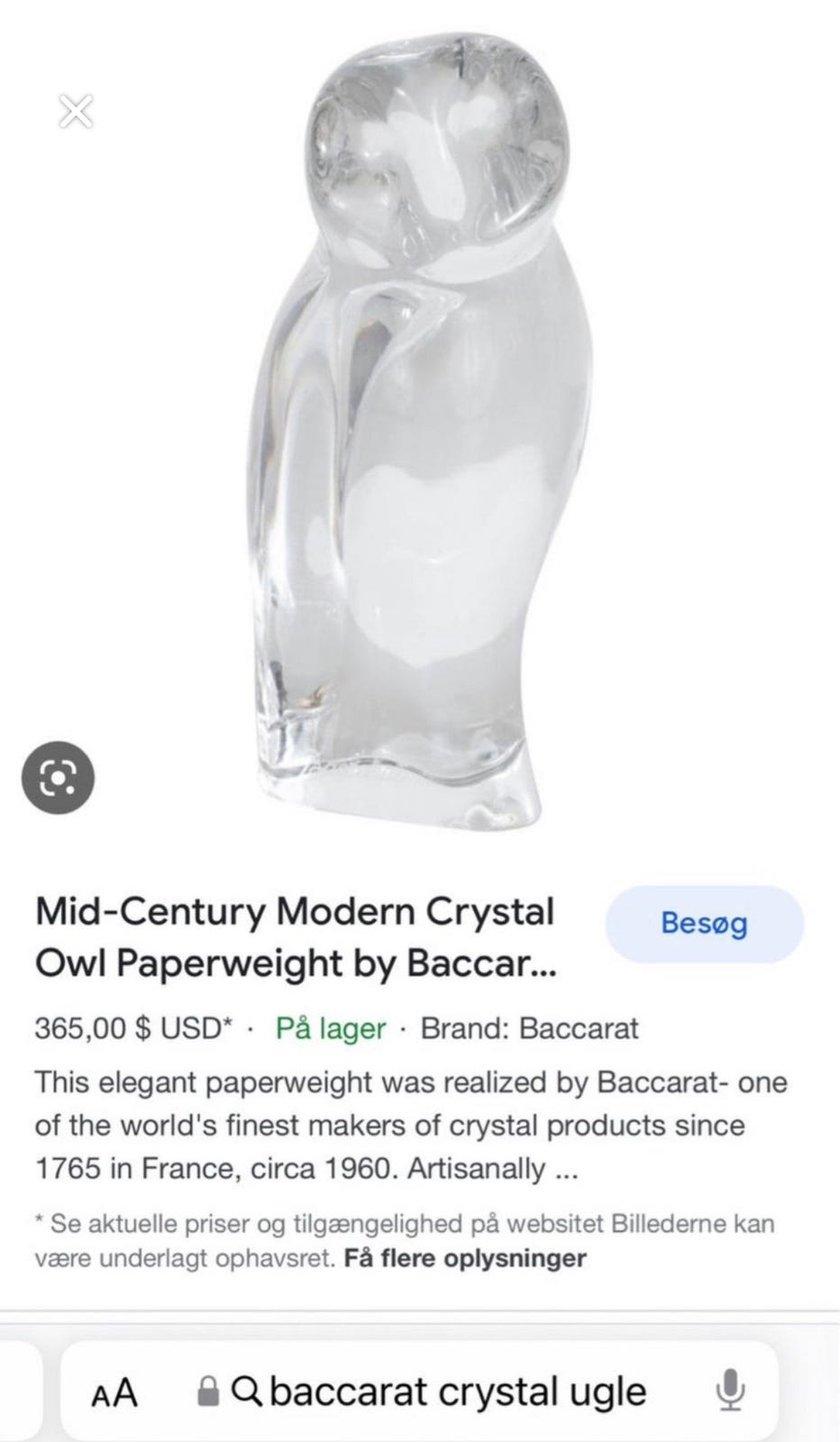The width and height of the screenshot is (840, 1442).
Task: Tap the padlock icon in address bar
Action: [208, 1392]
